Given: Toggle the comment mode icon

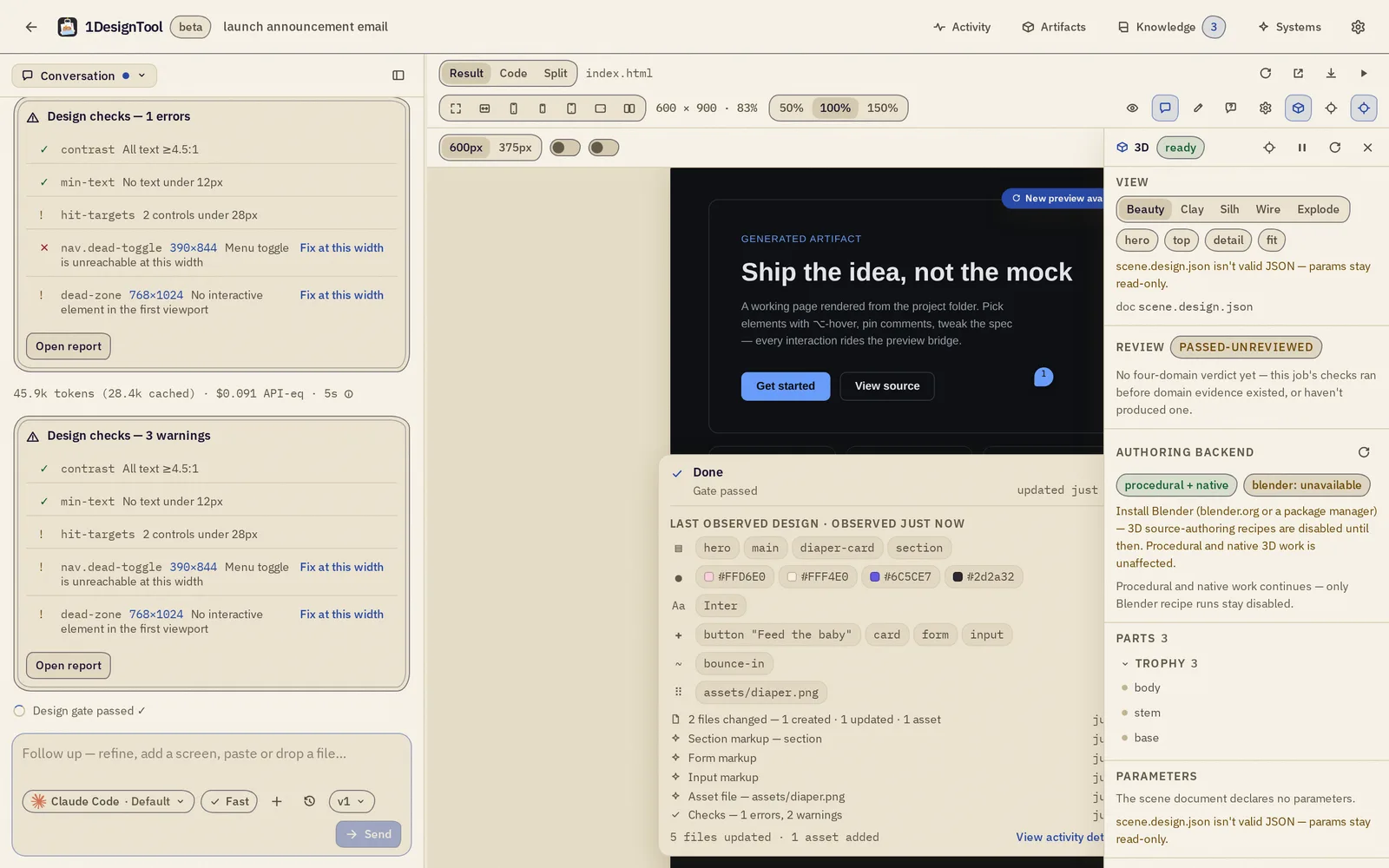Looking at the screenshot, I should pos(1165,108).
